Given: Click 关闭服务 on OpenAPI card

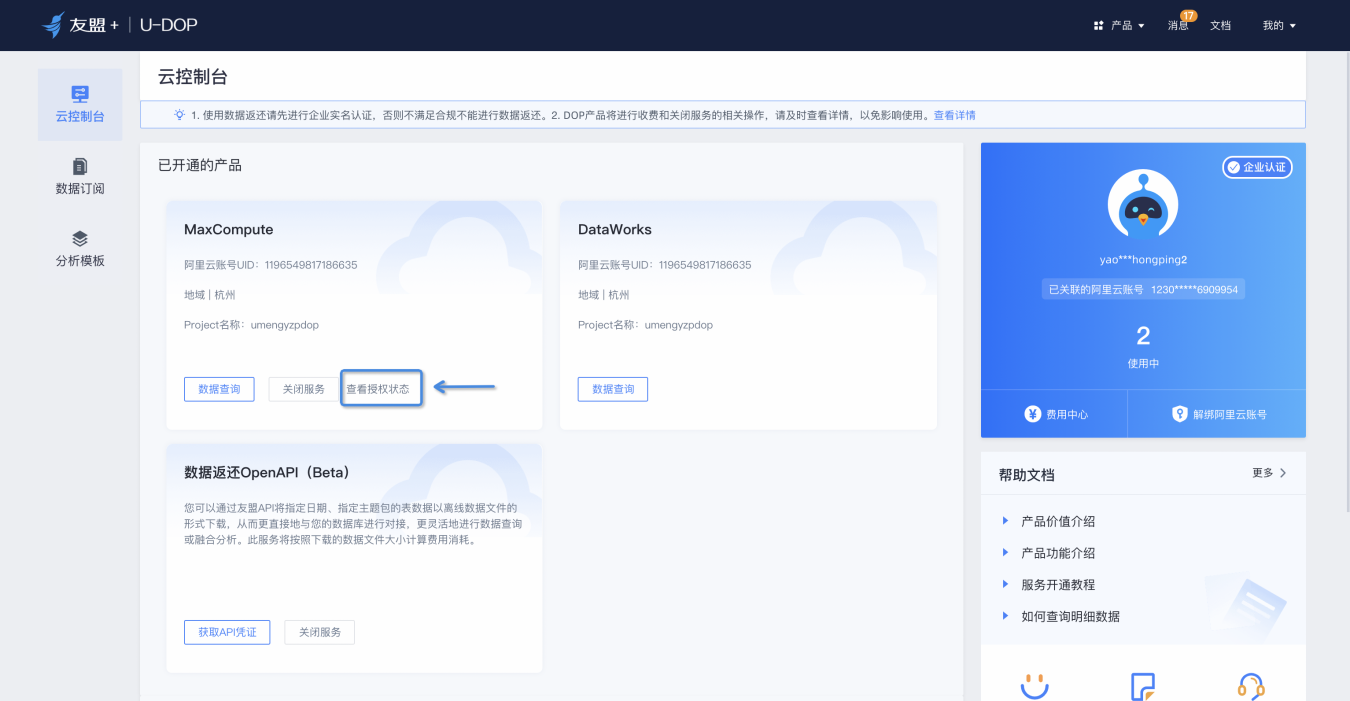Looking at the screenshot, I should [x=320, y=632].
